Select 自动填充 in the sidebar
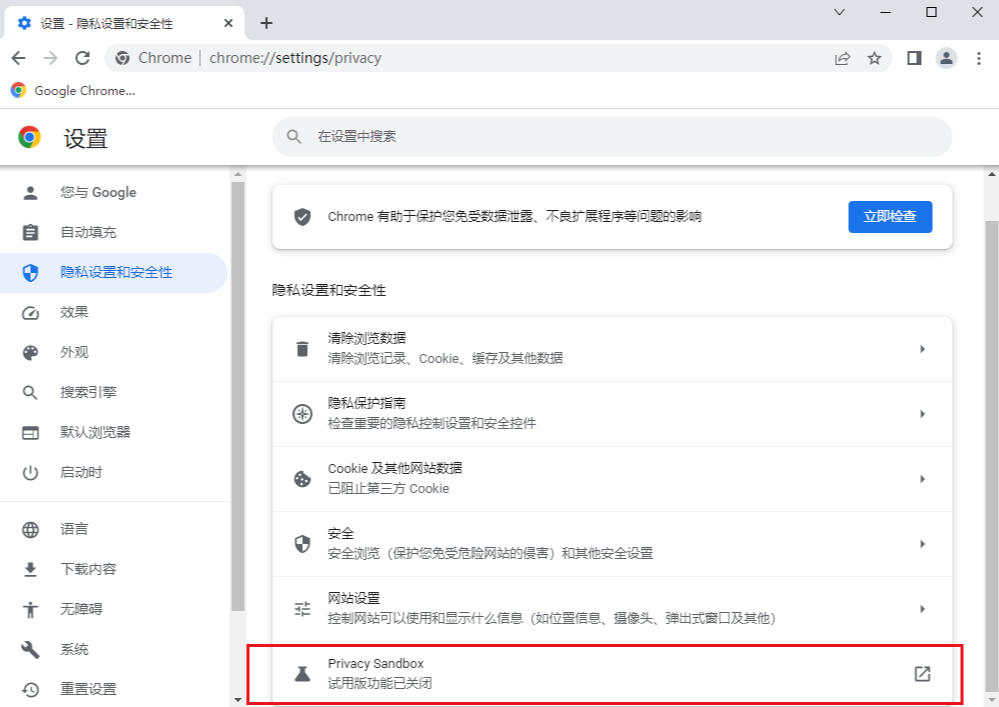Image resolution: width=999 pixels, height=707 pixels. [x=113, y=232]
